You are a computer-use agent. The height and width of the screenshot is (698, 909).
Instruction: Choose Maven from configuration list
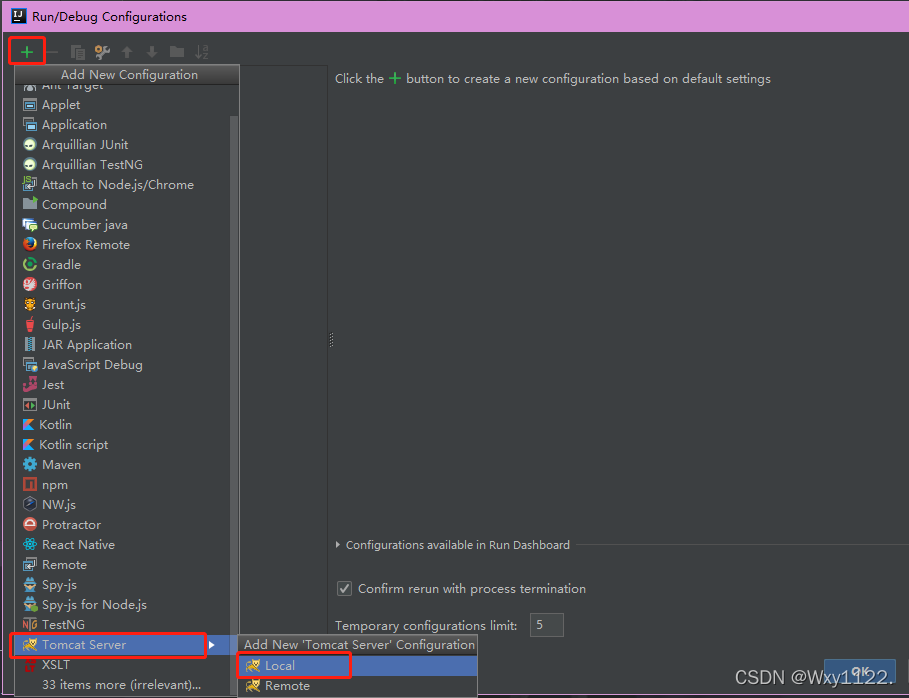click(122, 465)
